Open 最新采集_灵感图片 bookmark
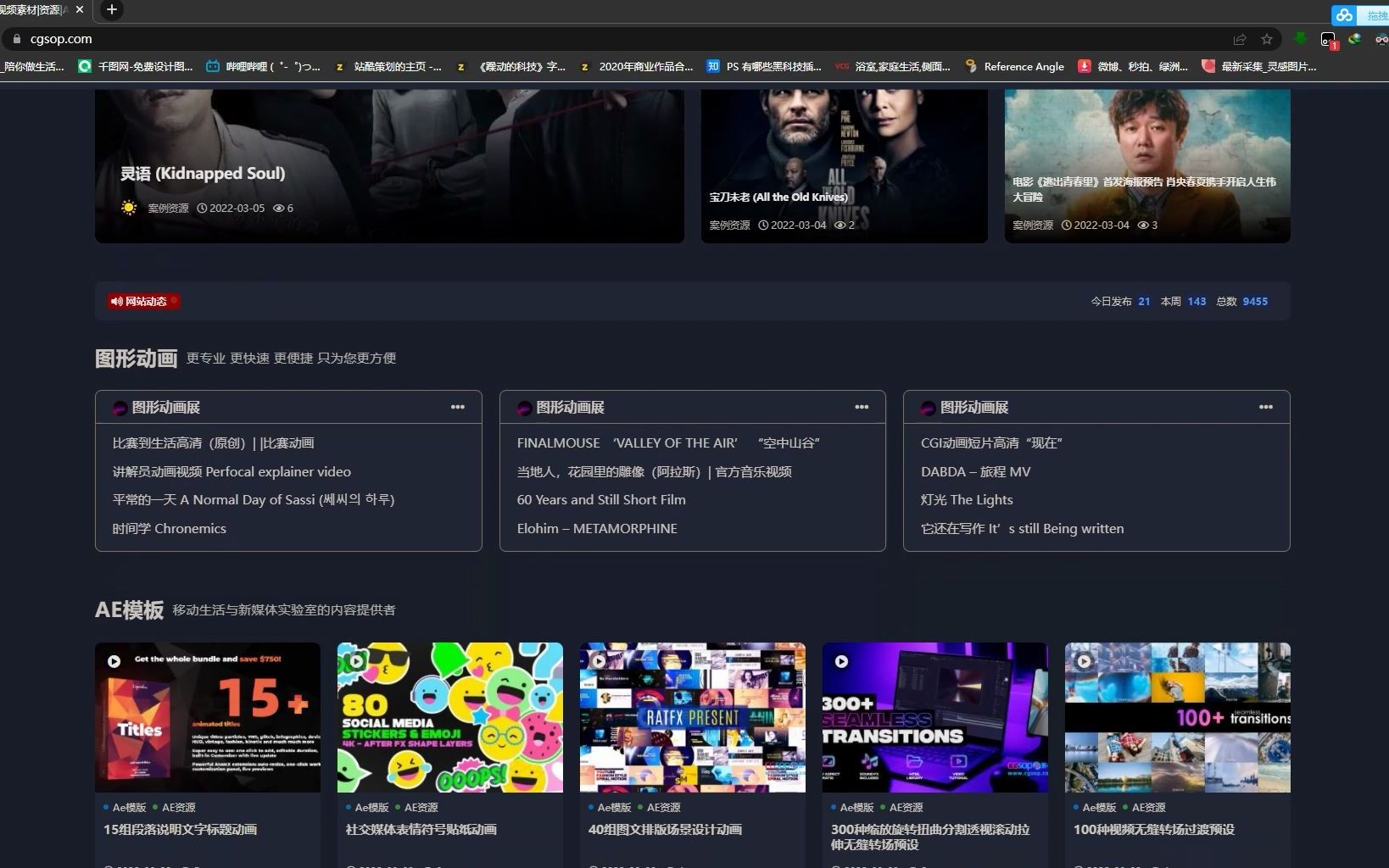Image resolution: width=1389 pixels, height=868 pixels. (x=1259, y=66)
